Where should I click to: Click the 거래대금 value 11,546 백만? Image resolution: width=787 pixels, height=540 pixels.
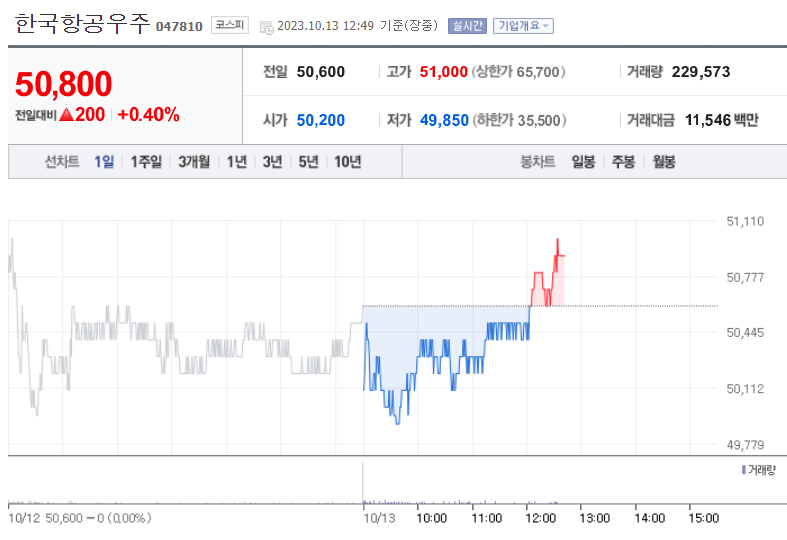722,120
